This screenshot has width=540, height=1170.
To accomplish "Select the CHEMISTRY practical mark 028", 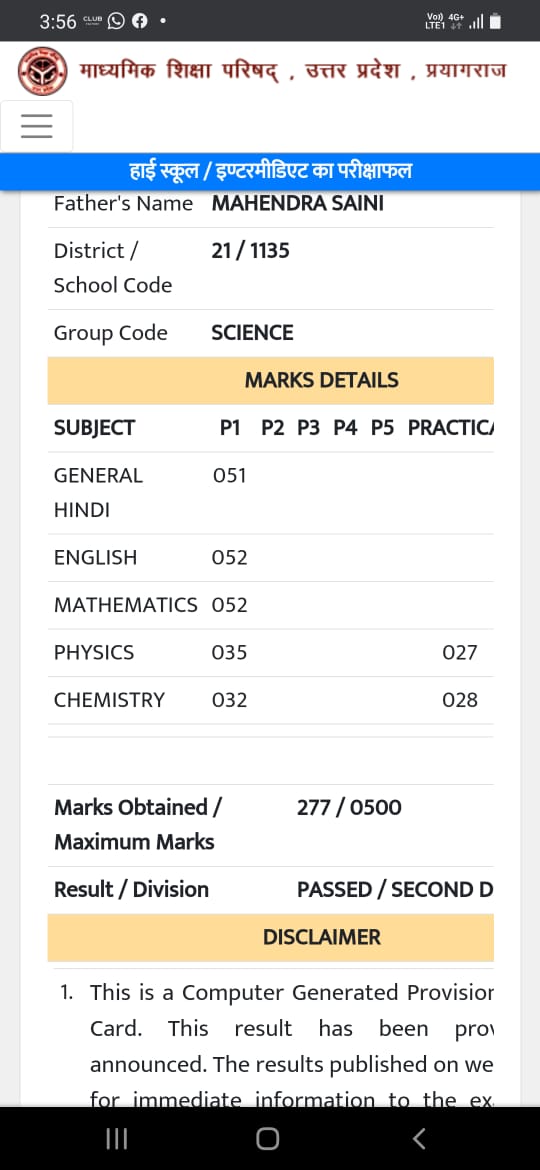I will point(459,700).
